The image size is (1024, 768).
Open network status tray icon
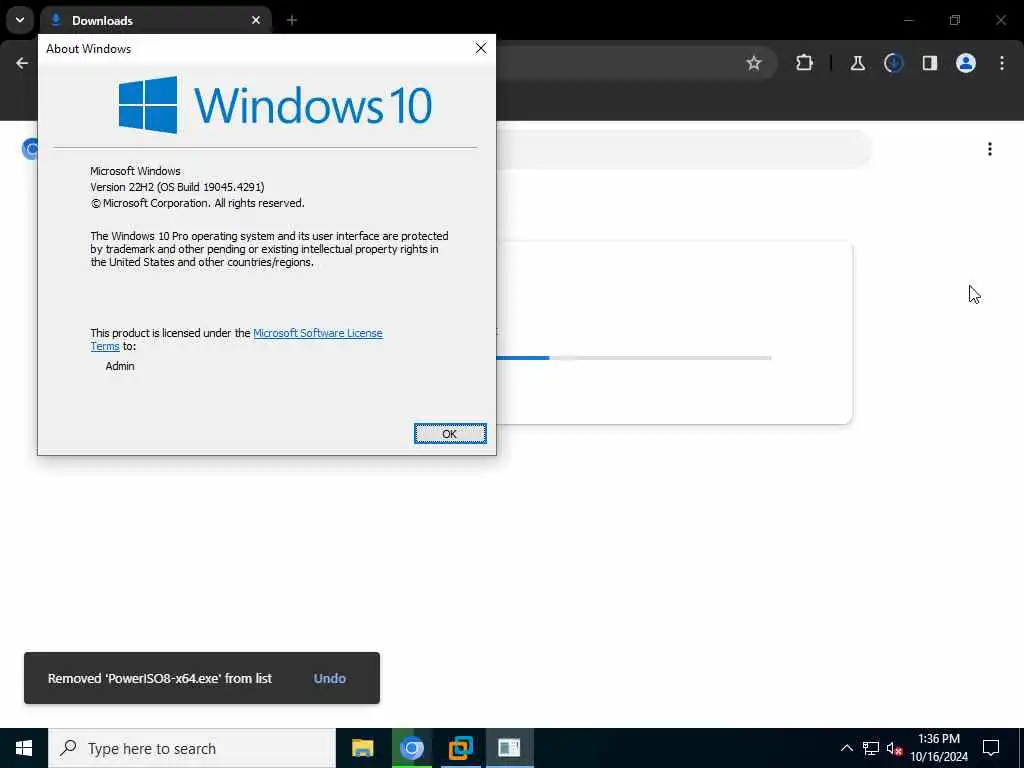point(871,748)
